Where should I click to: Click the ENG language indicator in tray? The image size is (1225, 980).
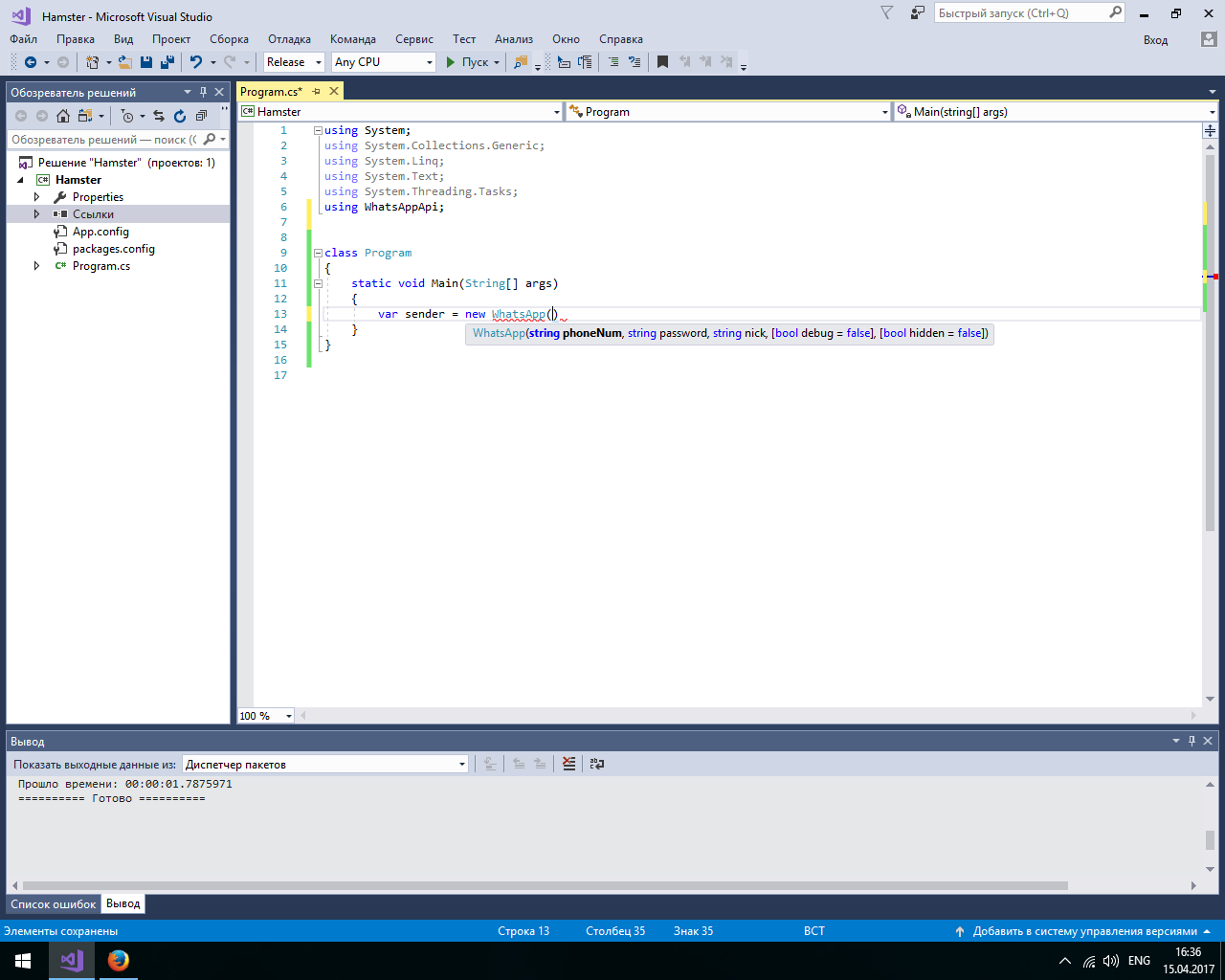[1139, 961]
